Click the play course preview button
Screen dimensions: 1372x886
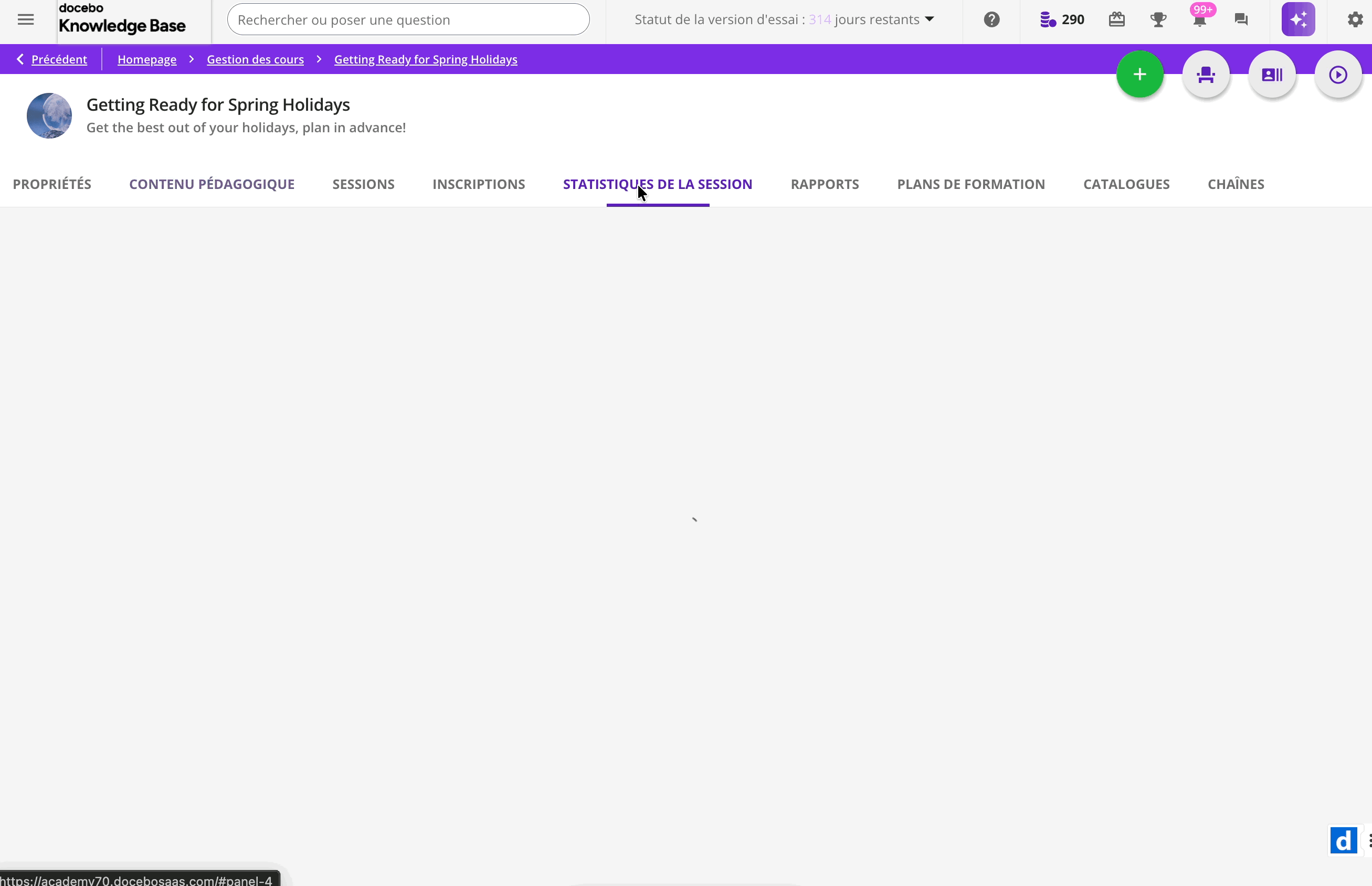coord(1338,75)
